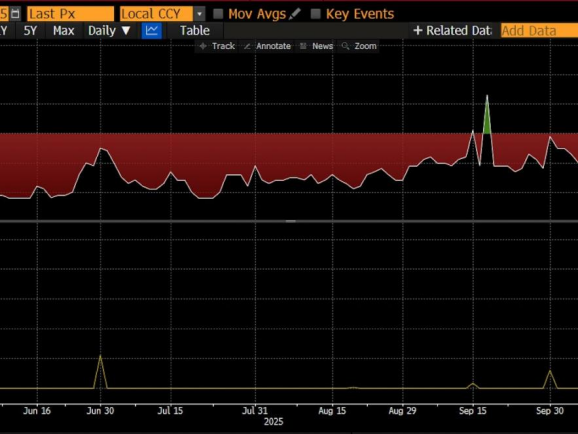This screenshot has height=434, width=578.
Task: Enable the Key Events checkbox
Action: click(x=316, y=14)
